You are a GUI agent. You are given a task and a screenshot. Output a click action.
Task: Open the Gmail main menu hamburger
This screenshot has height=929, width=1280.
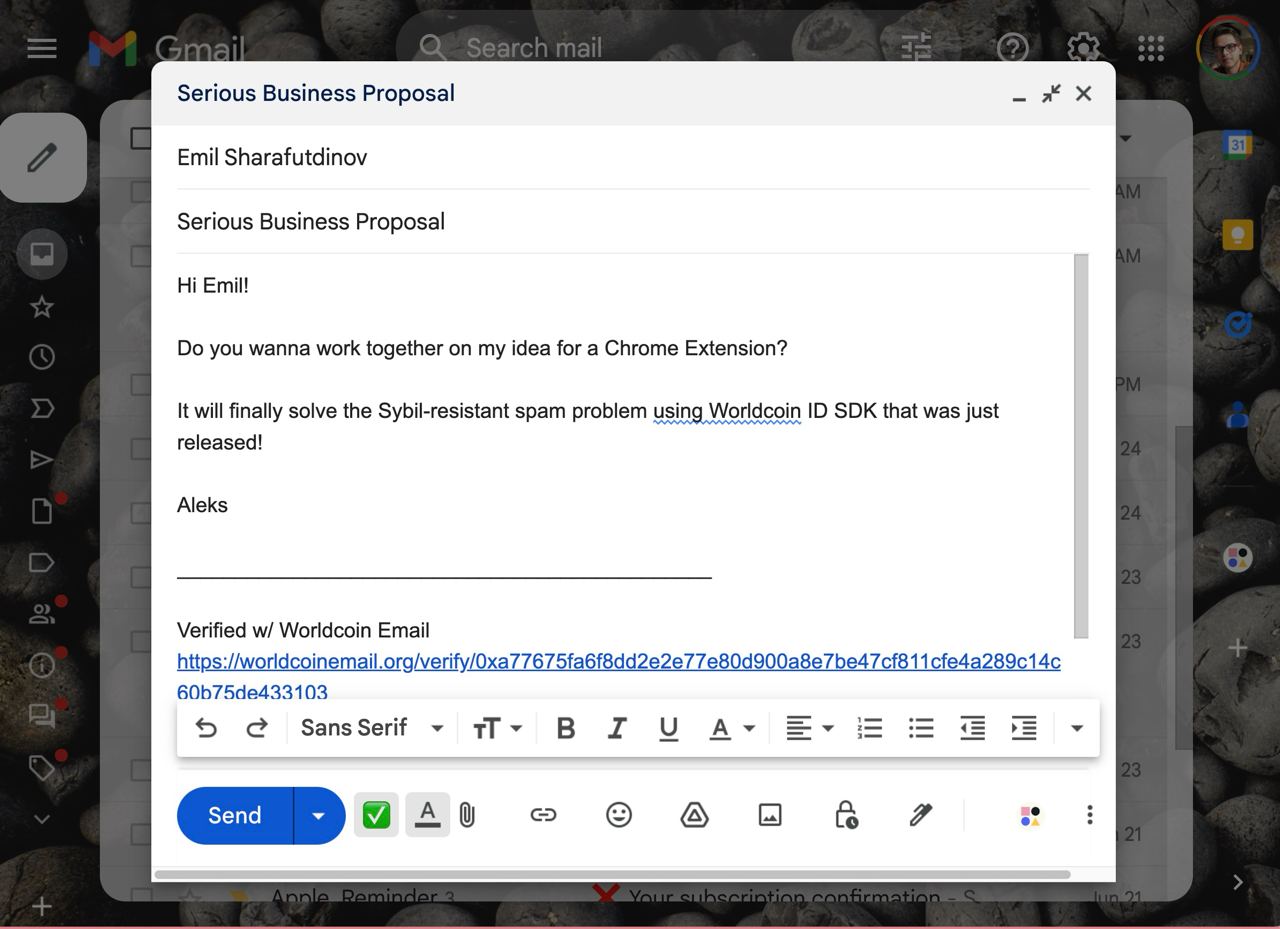click(42, 48)
